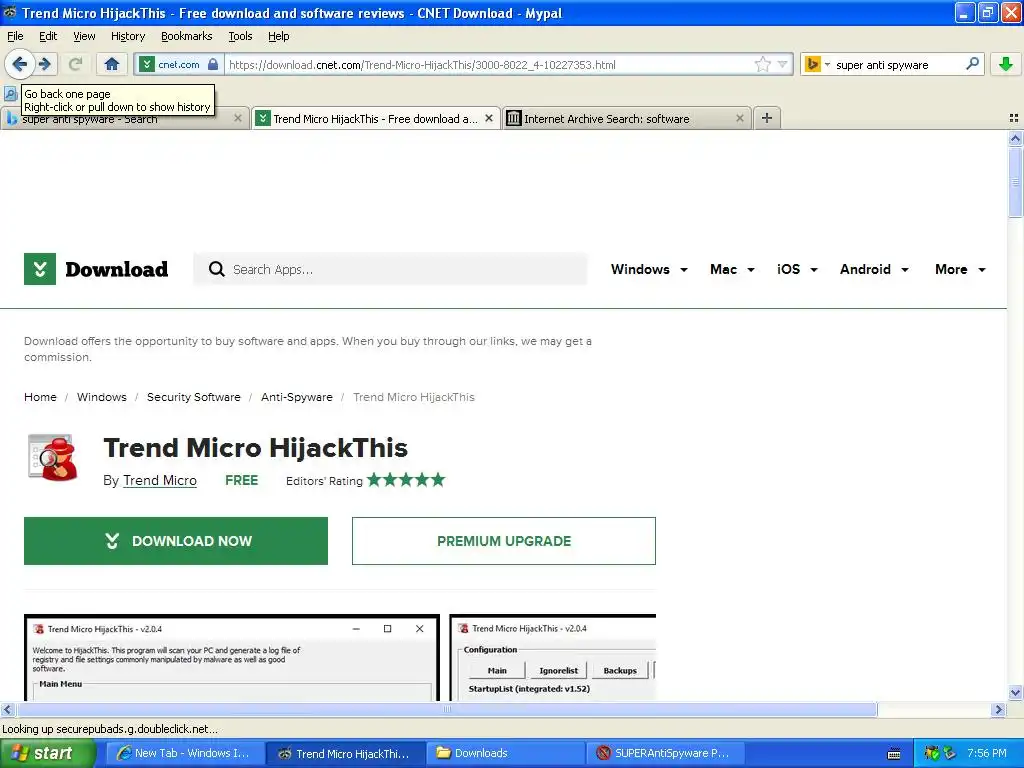Close the super anti spyware search tab

238,118
